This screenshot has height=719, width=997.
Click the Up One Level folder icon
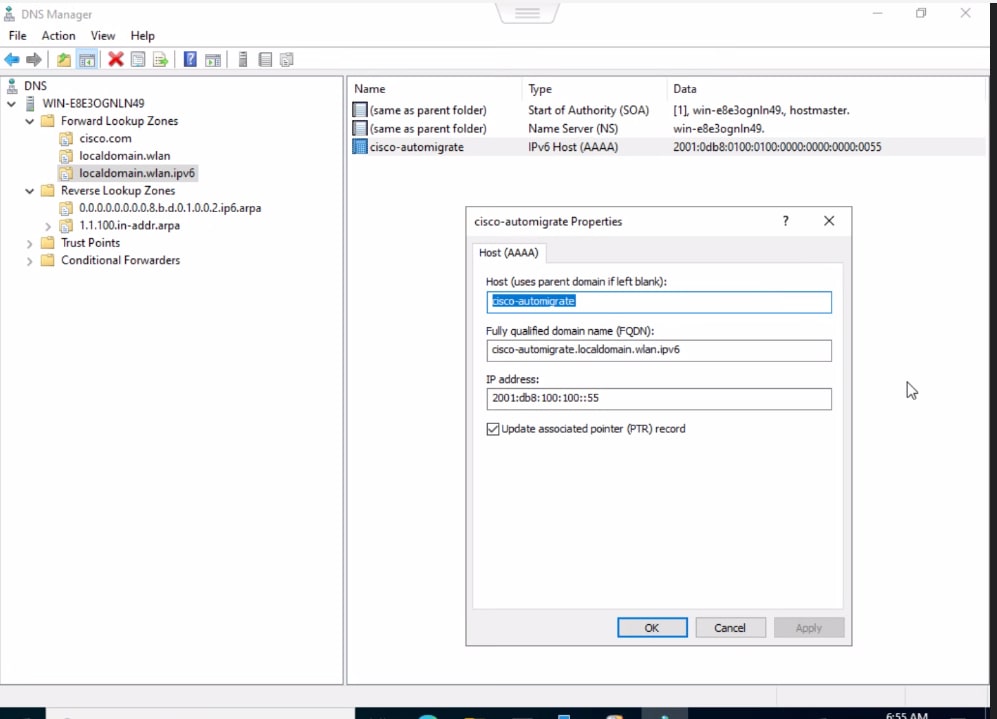click(x=62, y=59)
